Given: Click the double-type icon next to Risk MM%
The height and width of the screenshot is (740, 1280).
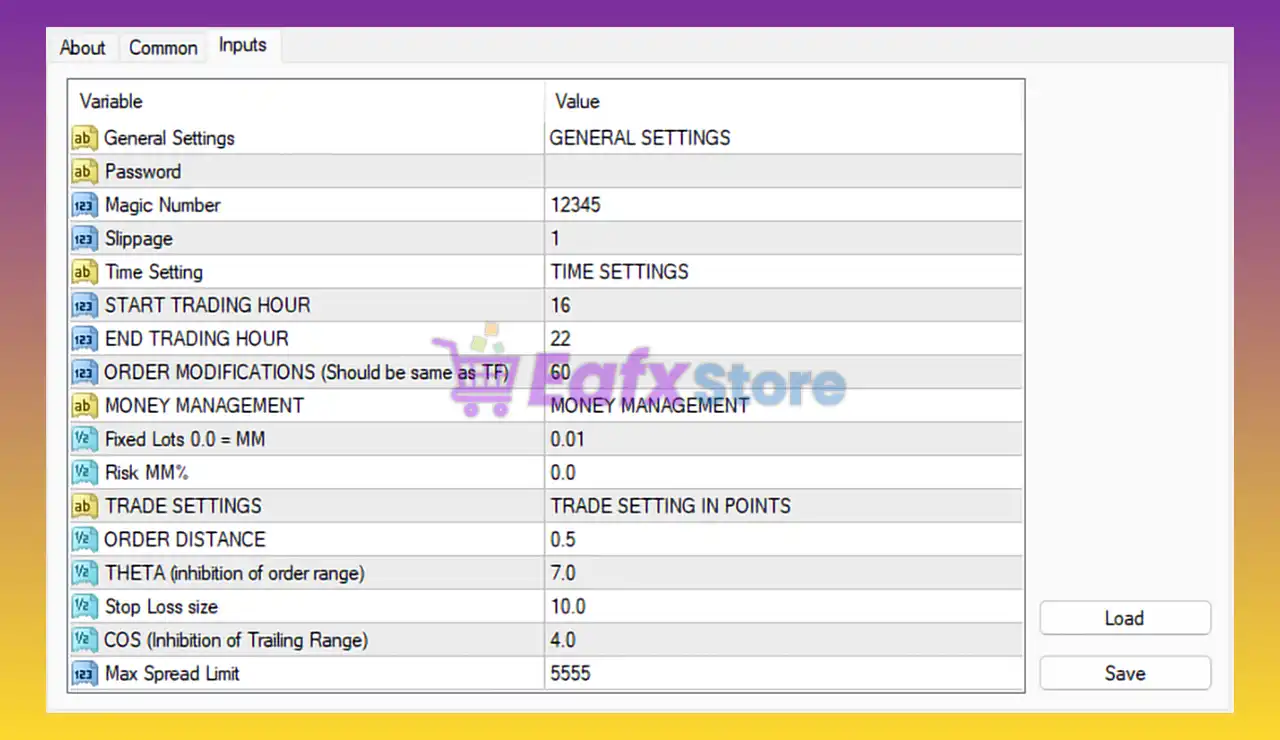Looking at the screenshot, I should tap(84, 473).
